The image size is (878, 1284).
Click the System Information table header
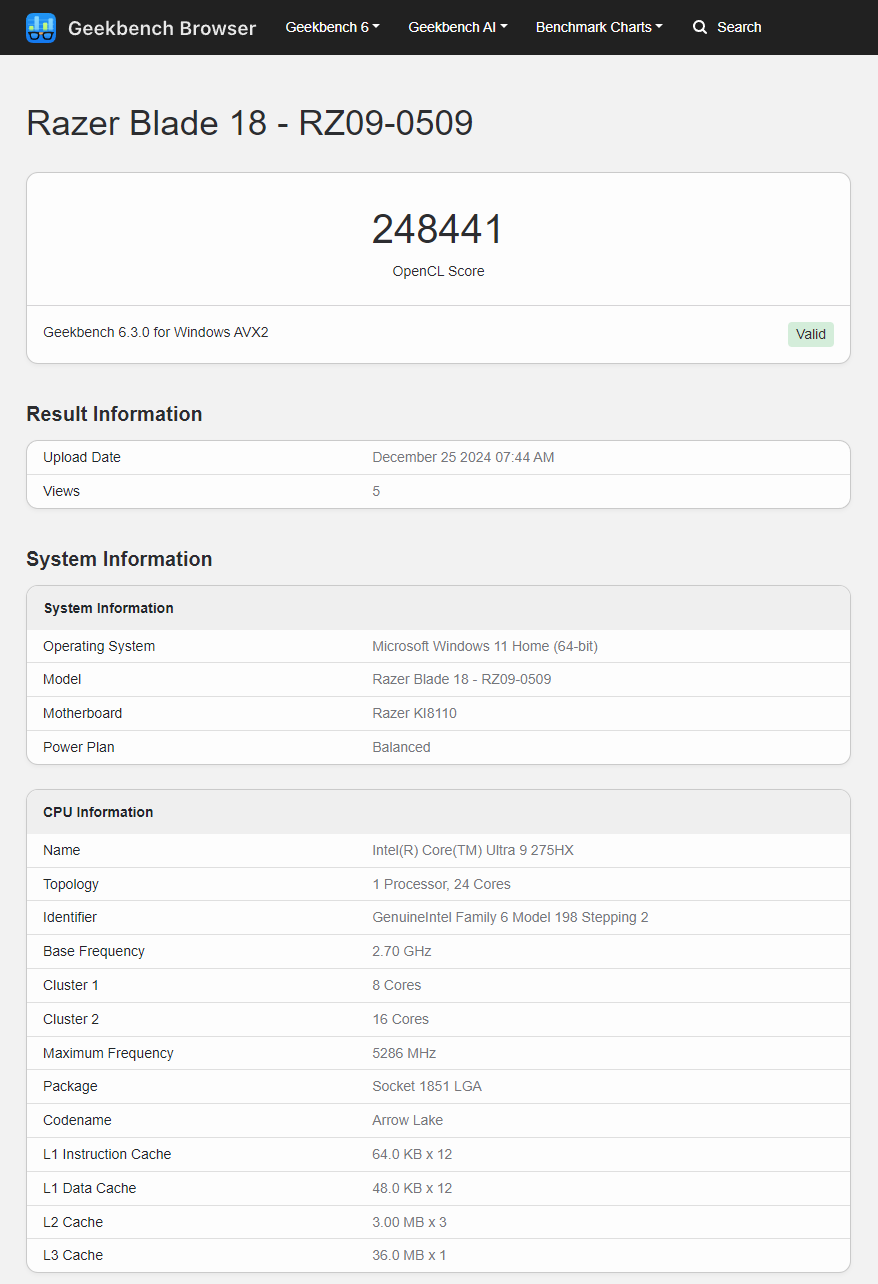click(x=109, y=608)
